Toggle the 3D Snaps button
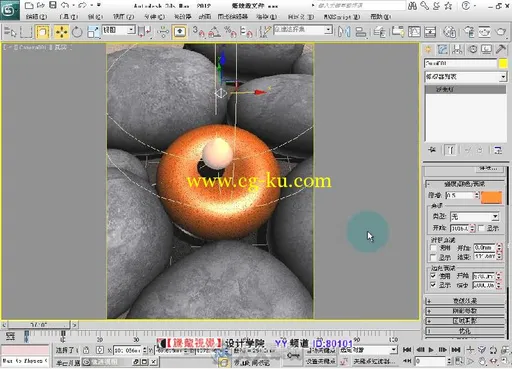 point(199,32)
